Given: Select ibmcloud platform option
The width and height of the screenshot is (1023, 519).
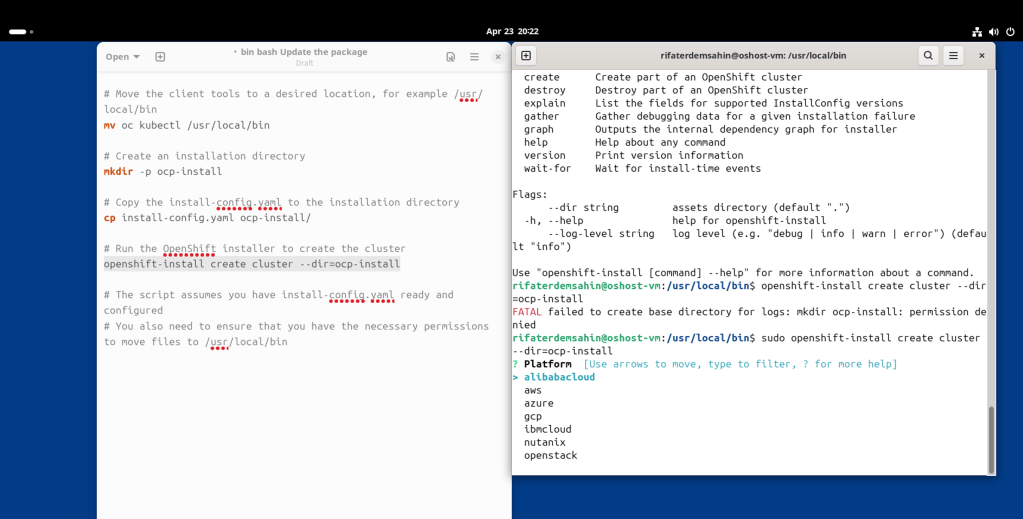Looking at the screenshot, I should pos(548,430).
